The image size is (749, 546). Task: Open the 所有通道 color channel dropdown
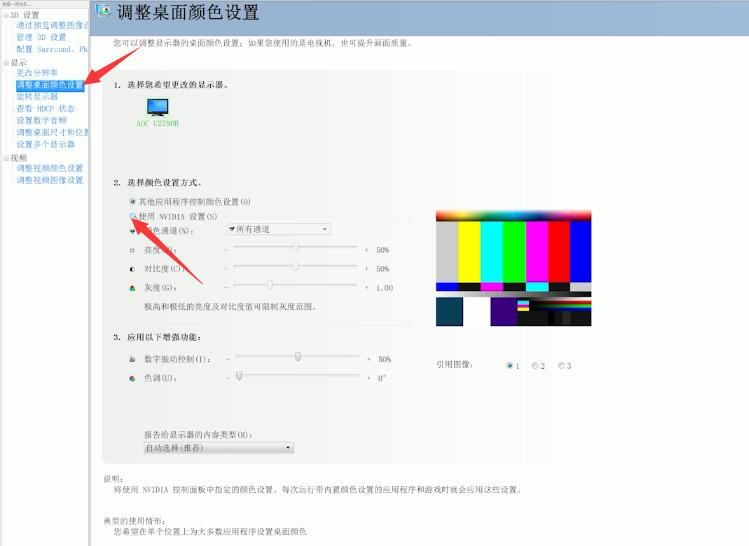(x=279, y=229)
